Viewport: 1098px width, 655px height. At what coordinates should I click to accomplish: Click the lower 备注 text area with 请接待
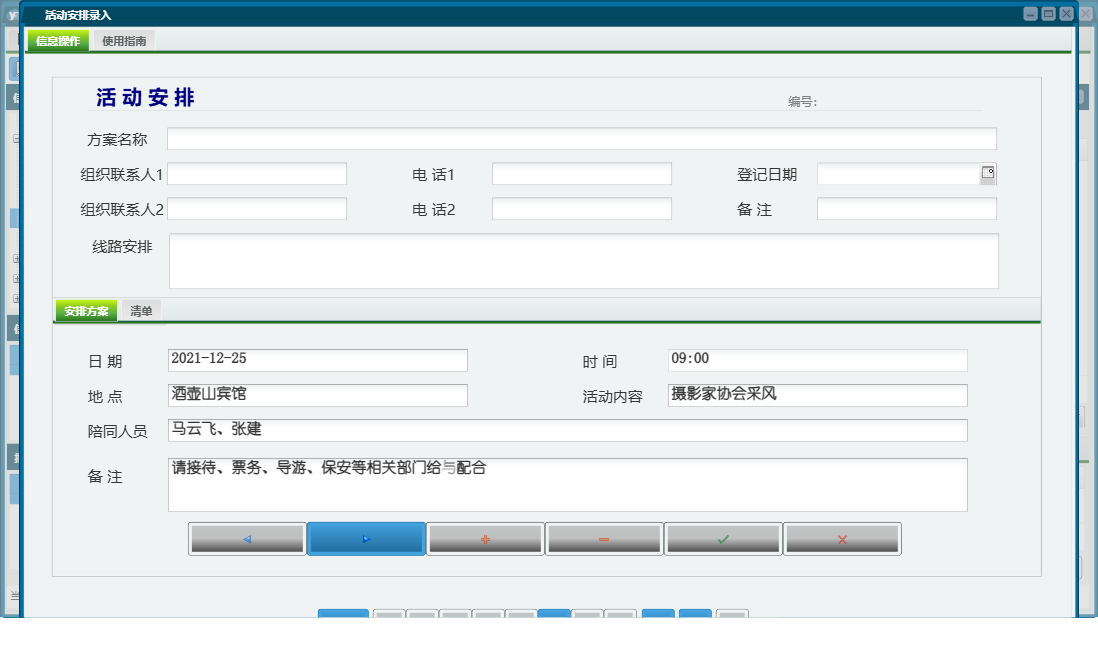pyautogui.click(x=568, y=485)
